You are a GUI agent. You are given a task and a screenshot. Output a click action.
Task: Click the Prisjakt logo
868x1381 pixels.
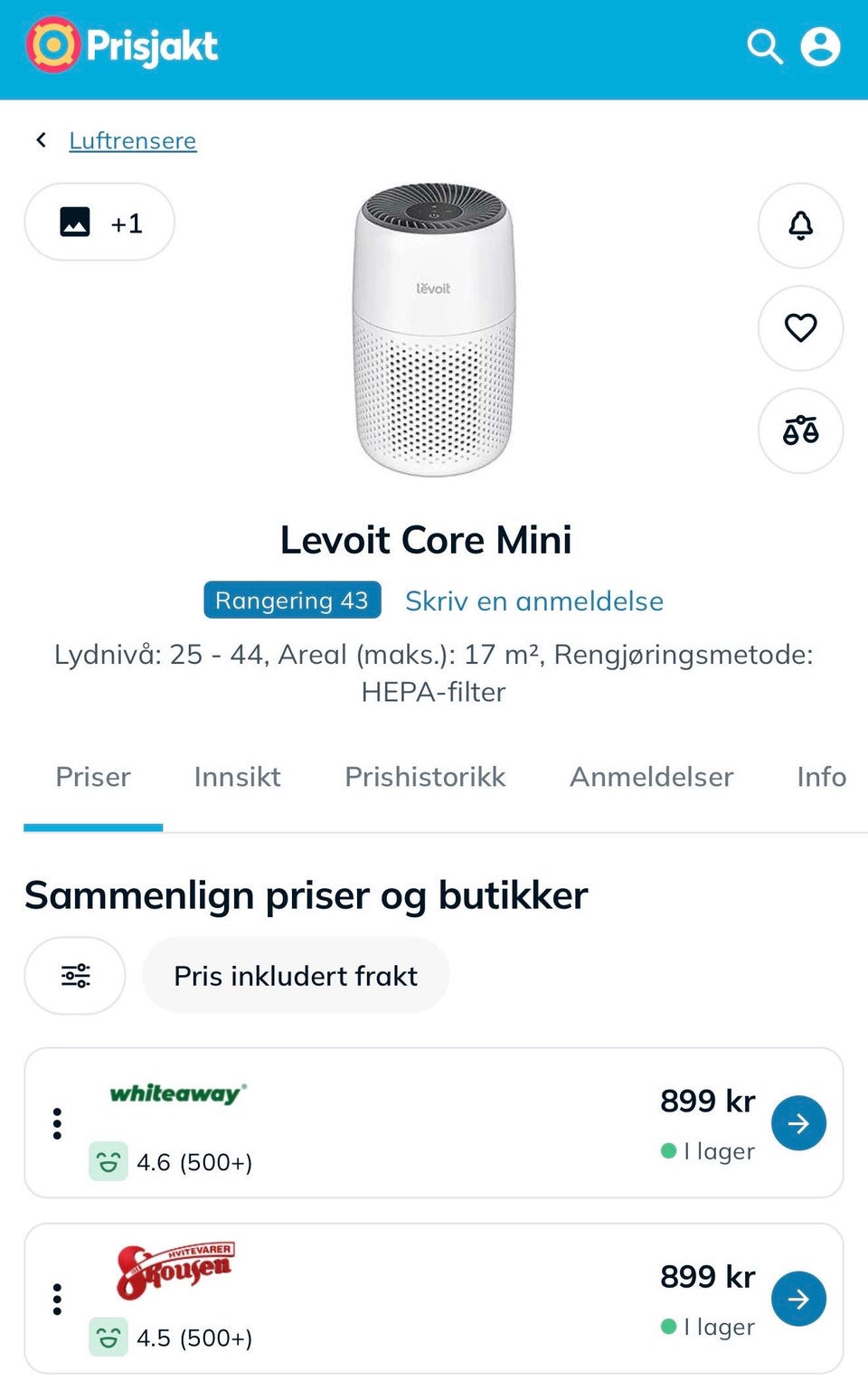(x=122, y=45)
